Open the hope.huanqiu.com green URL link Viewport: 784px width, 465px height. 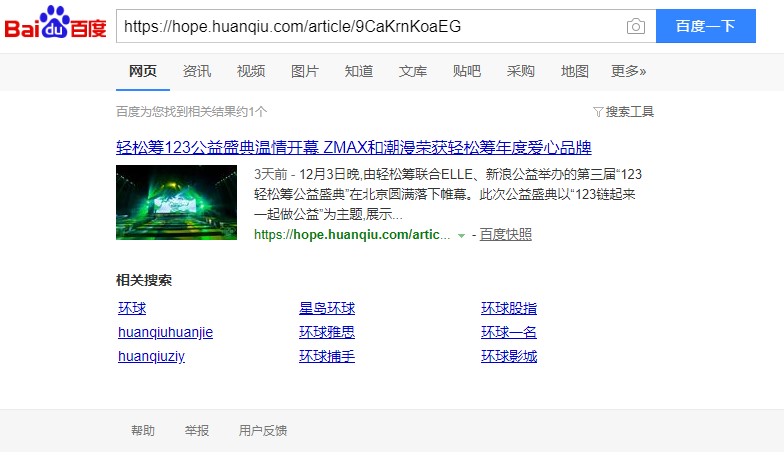click(352, 234)
